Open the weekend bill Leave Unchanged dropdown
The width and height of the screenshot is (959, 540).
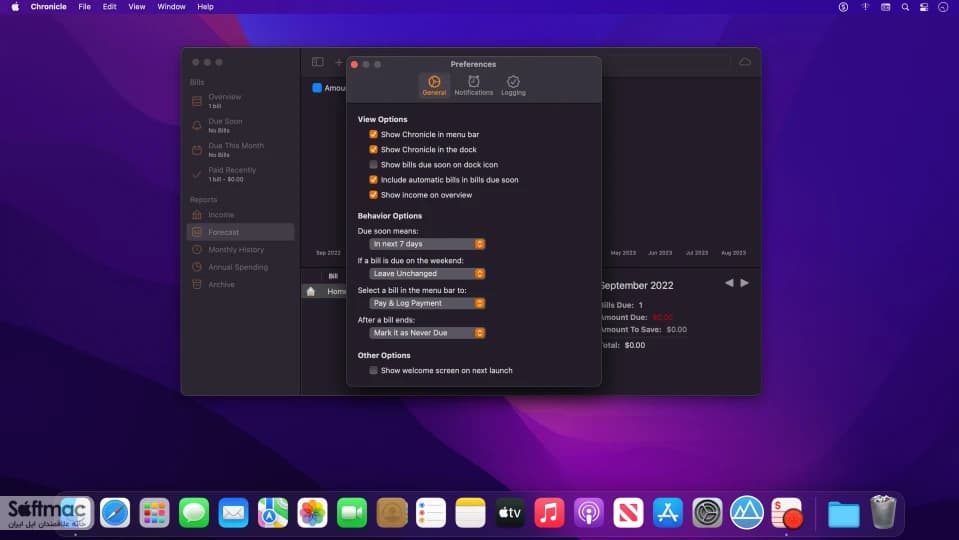[x=427, y=273]
